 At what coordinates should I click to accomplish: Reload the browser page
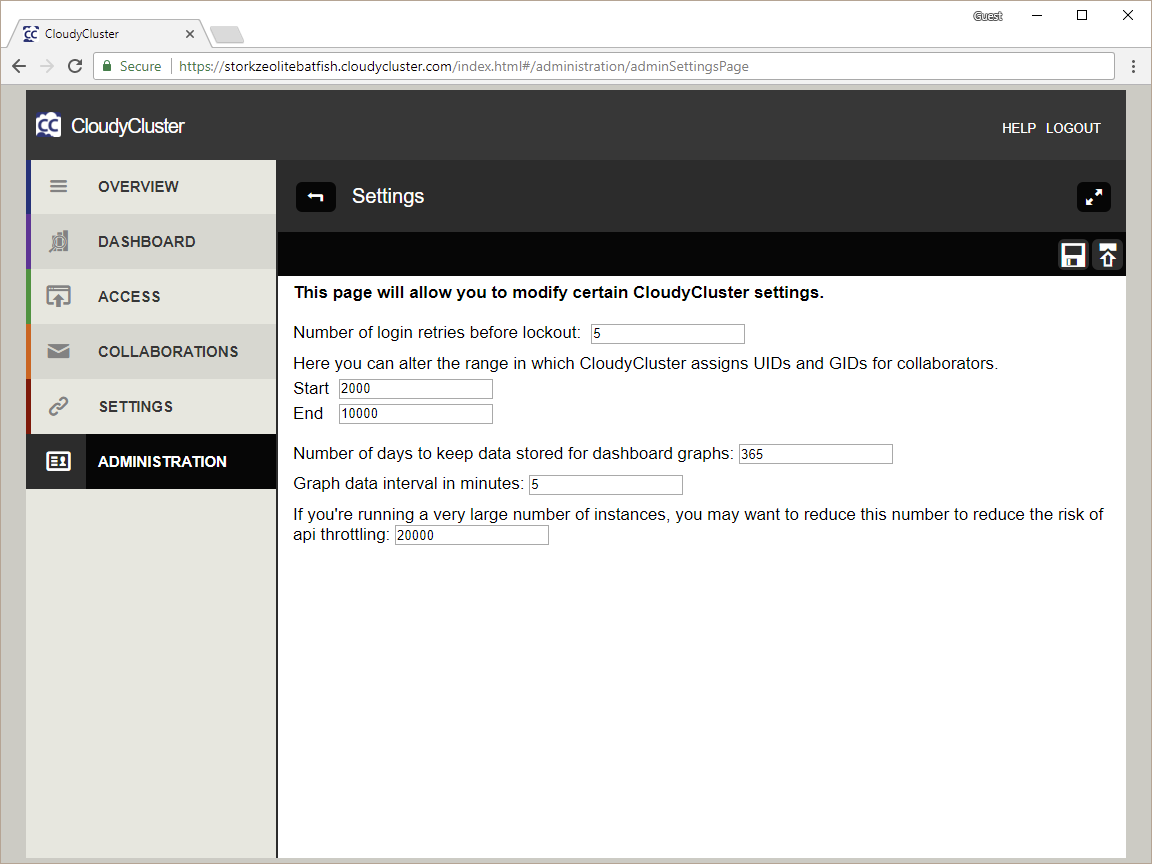(x=75, y=66)
